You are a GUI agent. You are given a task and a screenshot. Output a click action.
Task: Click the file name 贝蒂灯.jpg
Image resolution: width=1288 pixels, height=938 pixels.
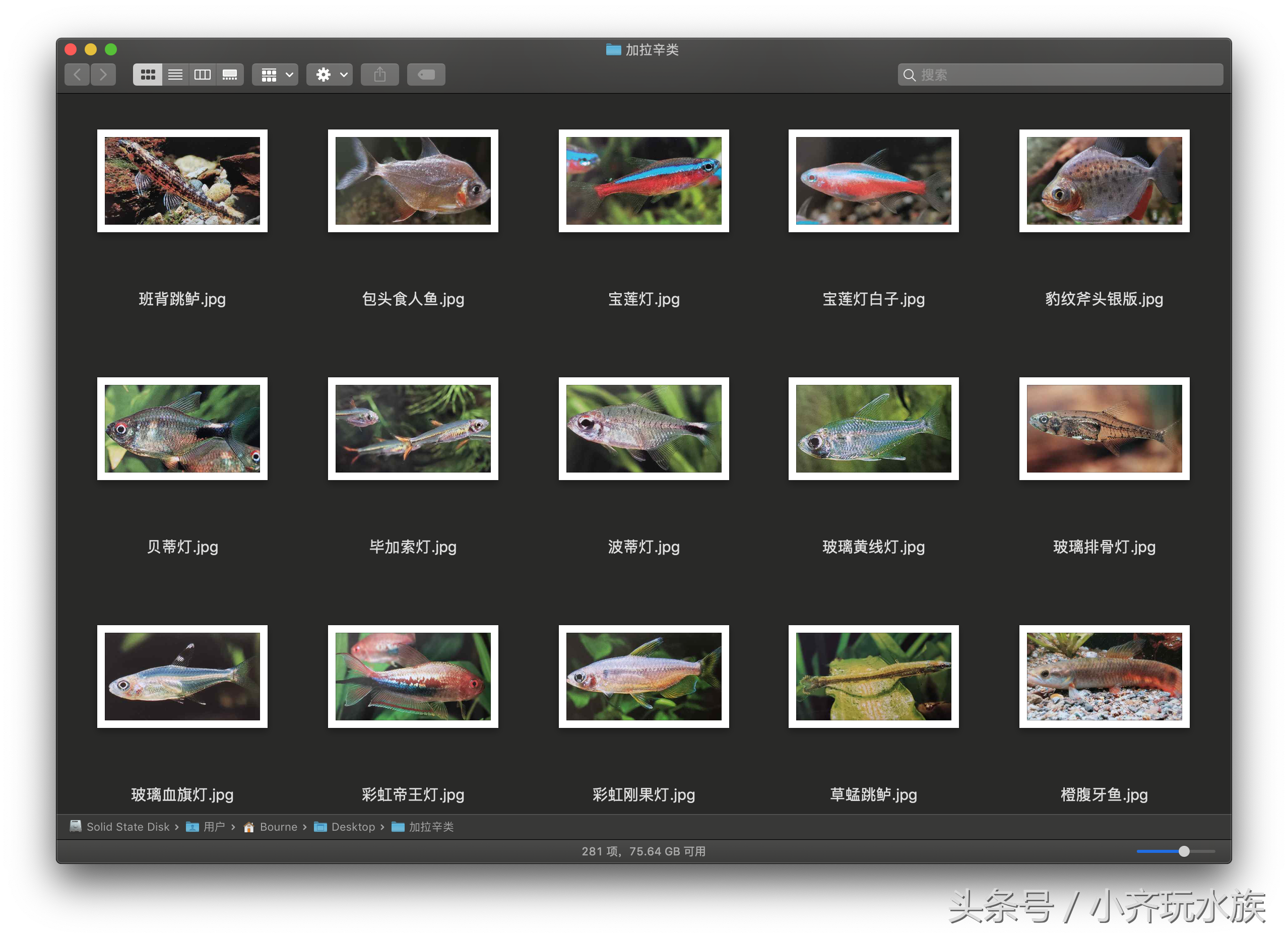182,547
